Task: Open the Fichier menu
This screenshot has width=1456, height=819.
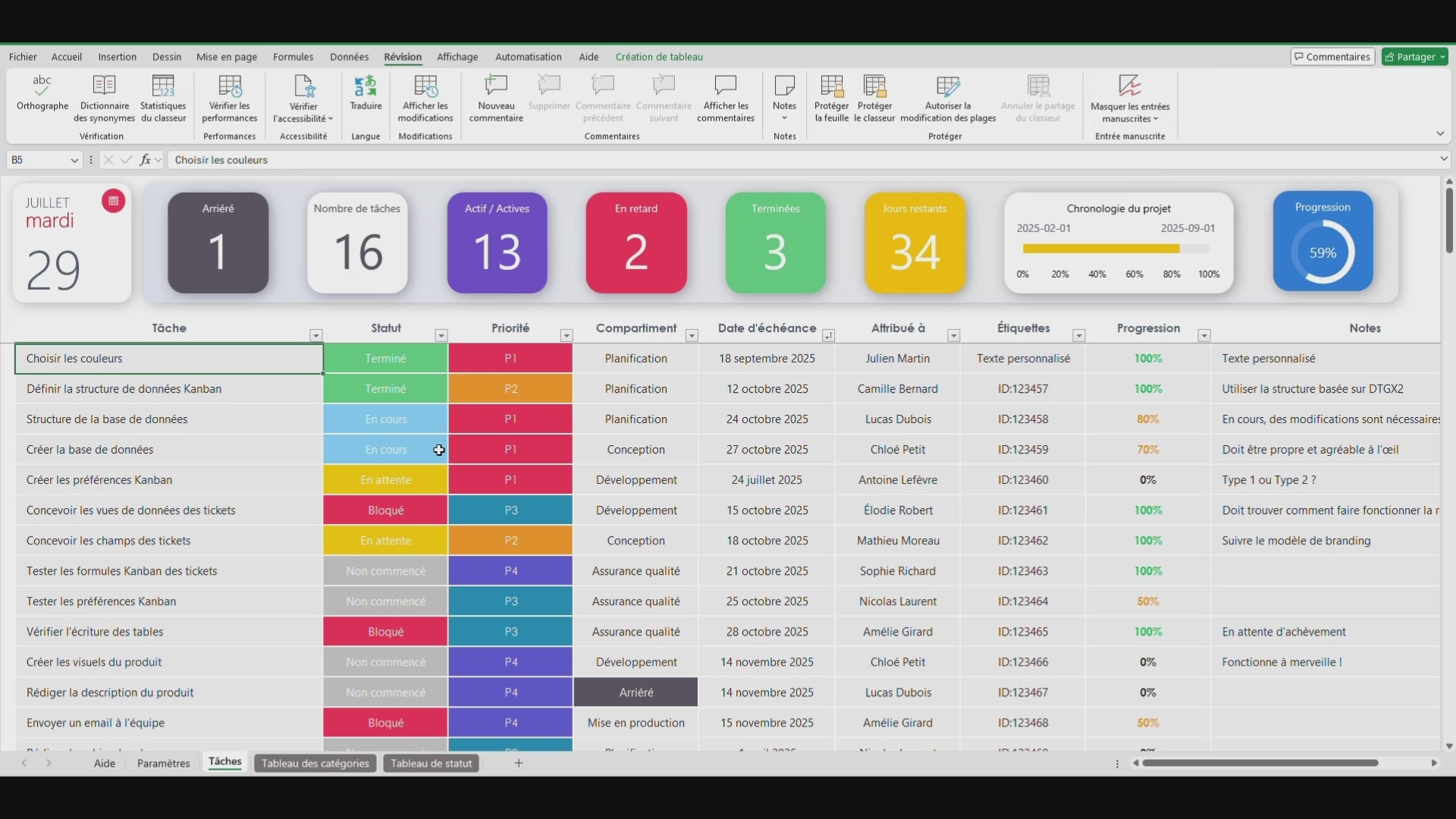Action: [x=23, y=57]
